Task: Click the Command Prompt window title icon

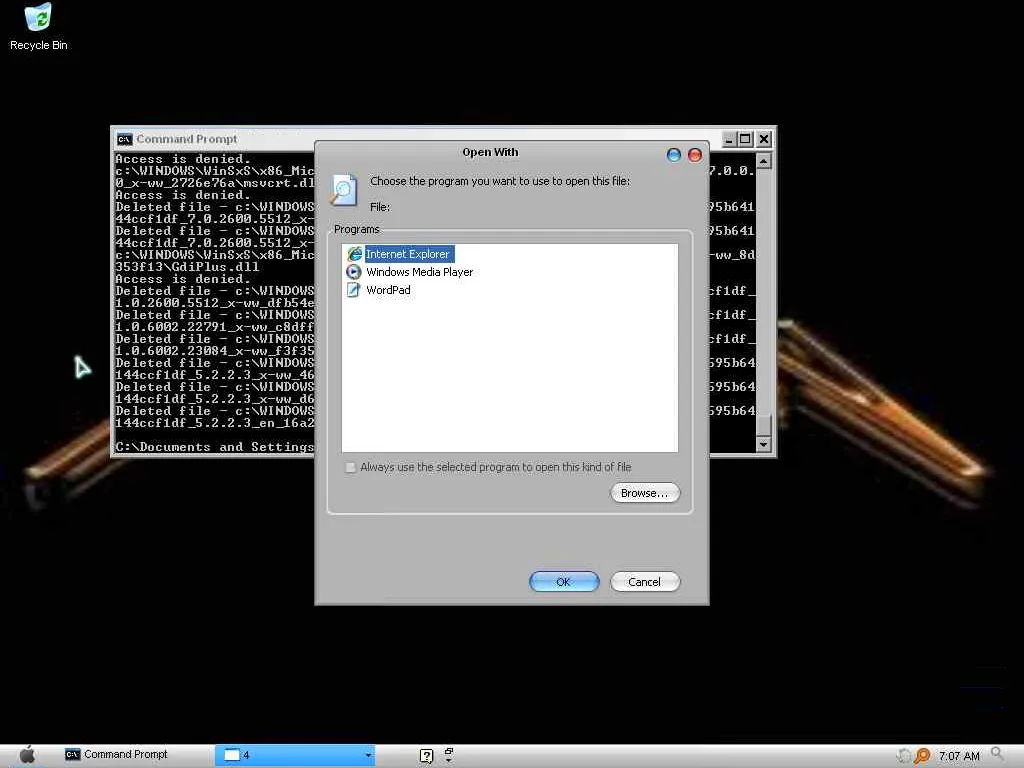Action: 124,139
